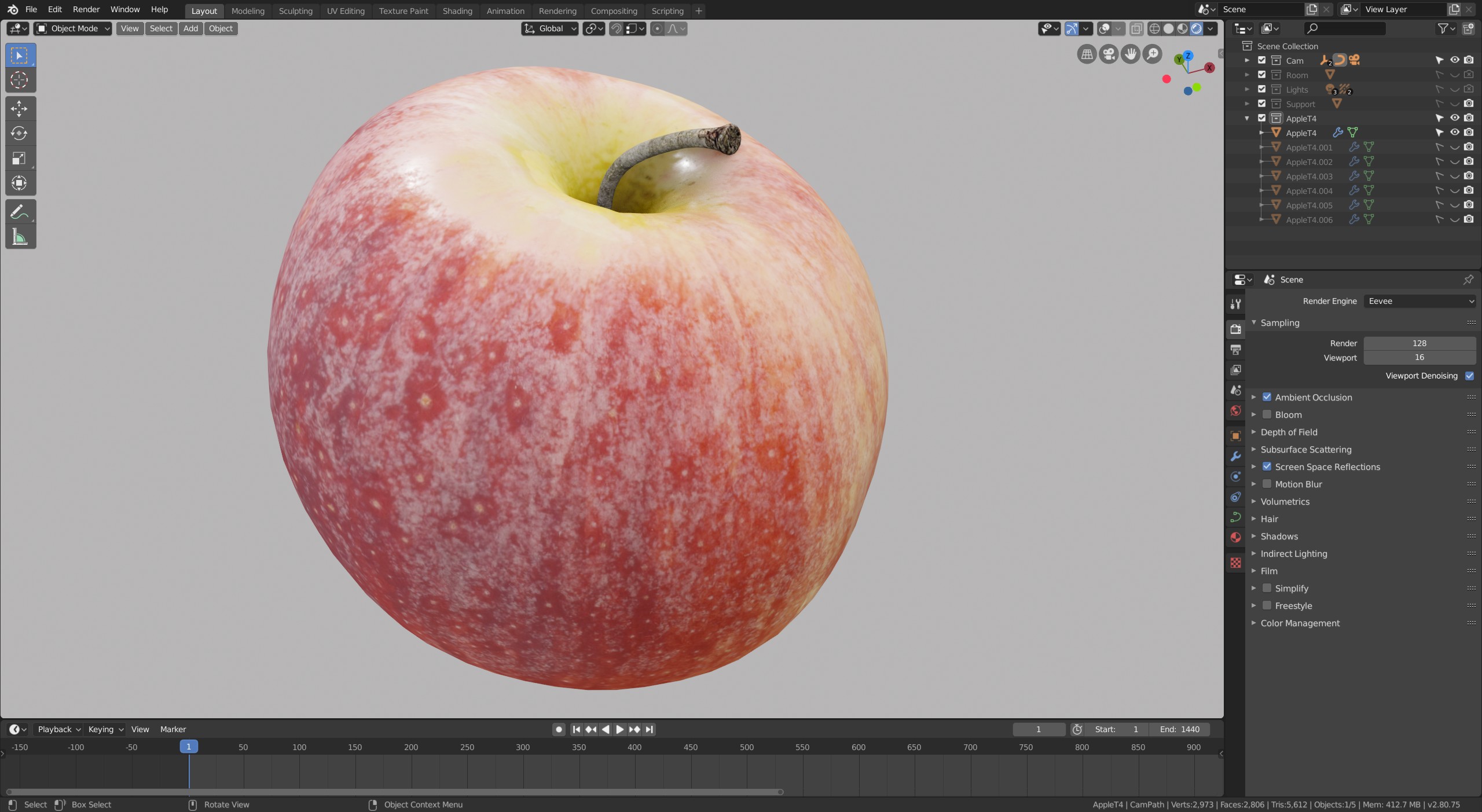The width and height of the screenshot is (1482, 812).
Task: Select the Measure ruler tool
Action: [19, 237]
